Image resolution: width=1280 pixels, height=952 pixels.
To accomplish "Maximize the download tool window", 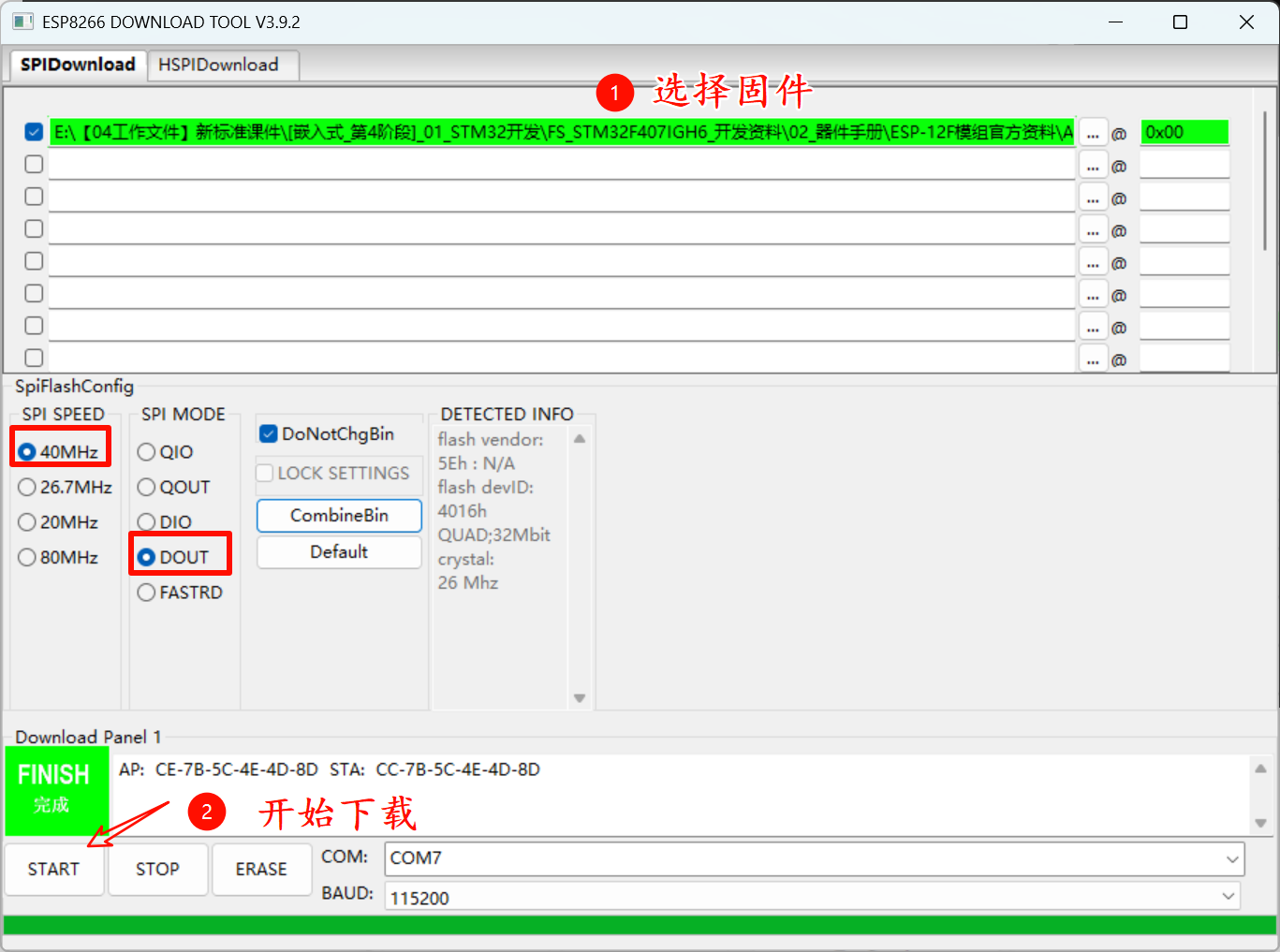I will (1180, 22).
